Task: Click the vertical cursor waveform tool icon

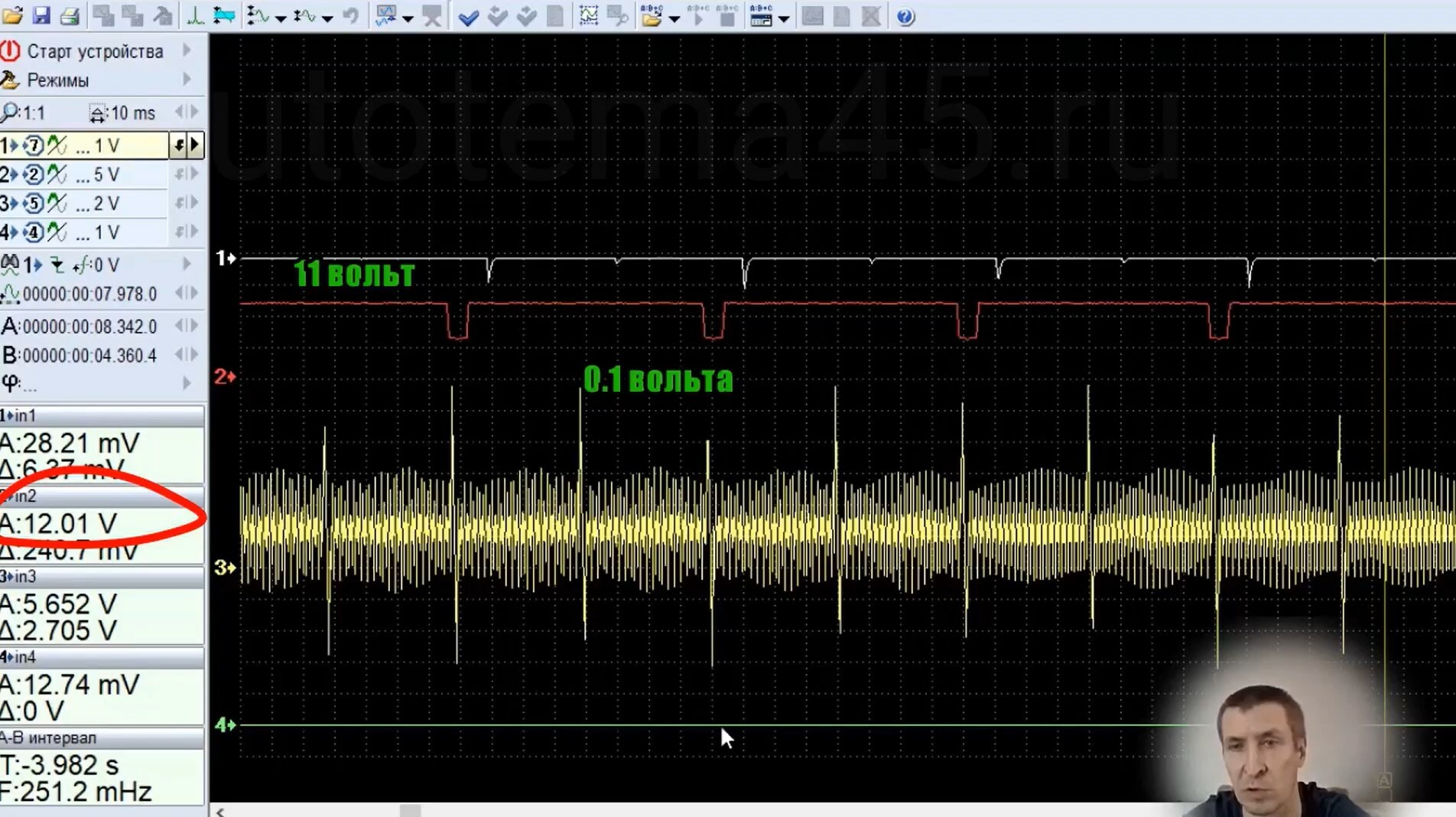Action: click(x=258, y=15)
